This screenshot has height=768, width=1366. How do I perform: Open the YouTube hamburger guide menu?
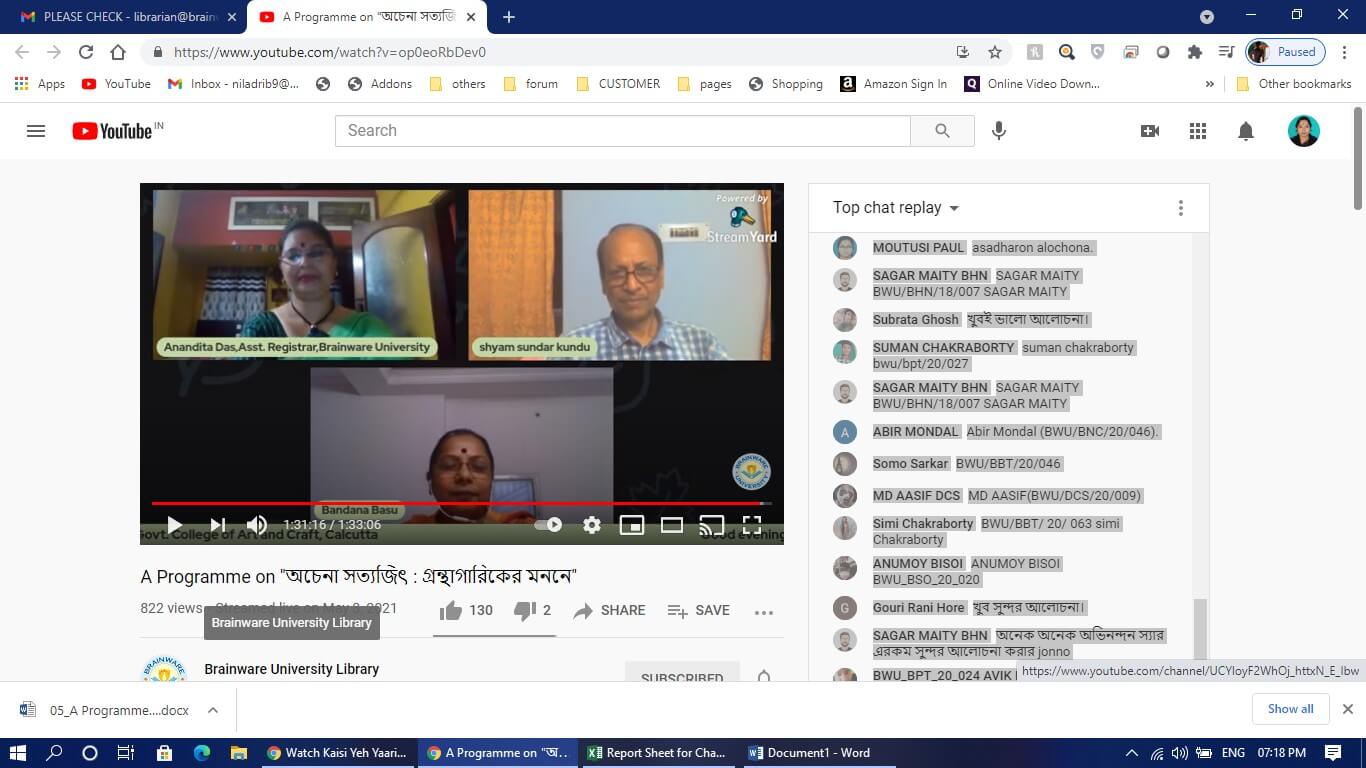tap(36, 131)
